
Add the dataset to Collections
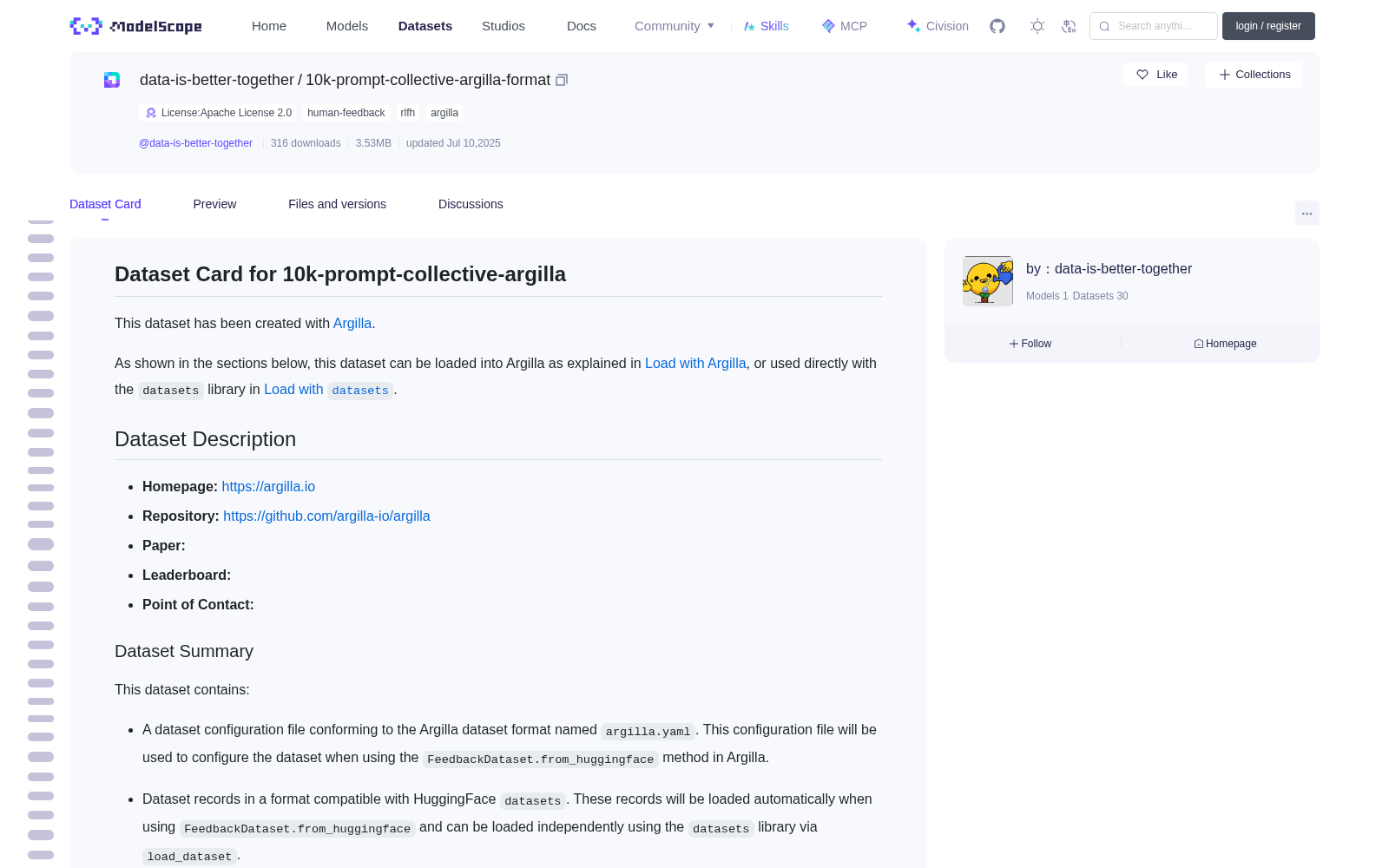1254,75
